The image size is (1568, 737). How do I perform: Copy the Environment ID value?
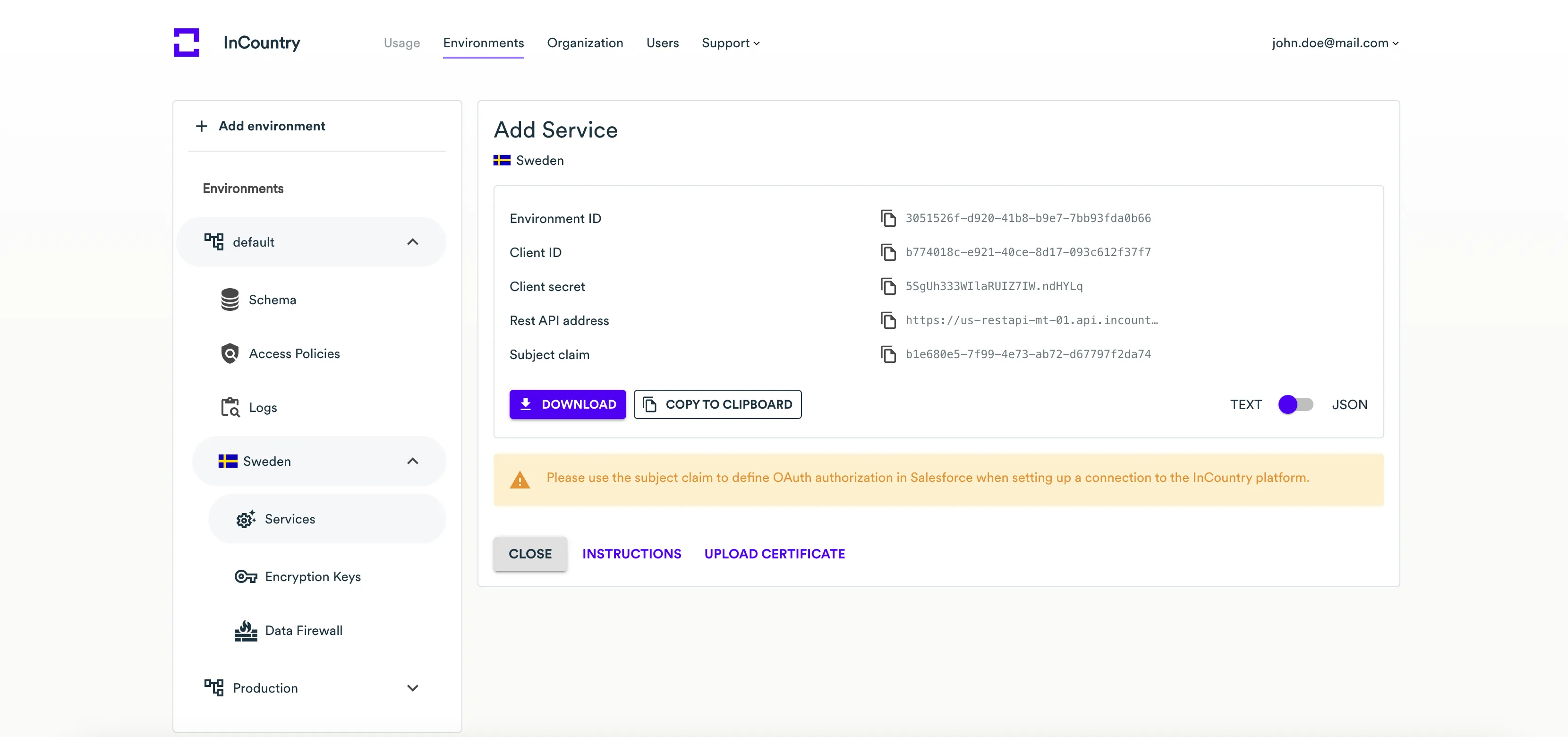(888, 218)
